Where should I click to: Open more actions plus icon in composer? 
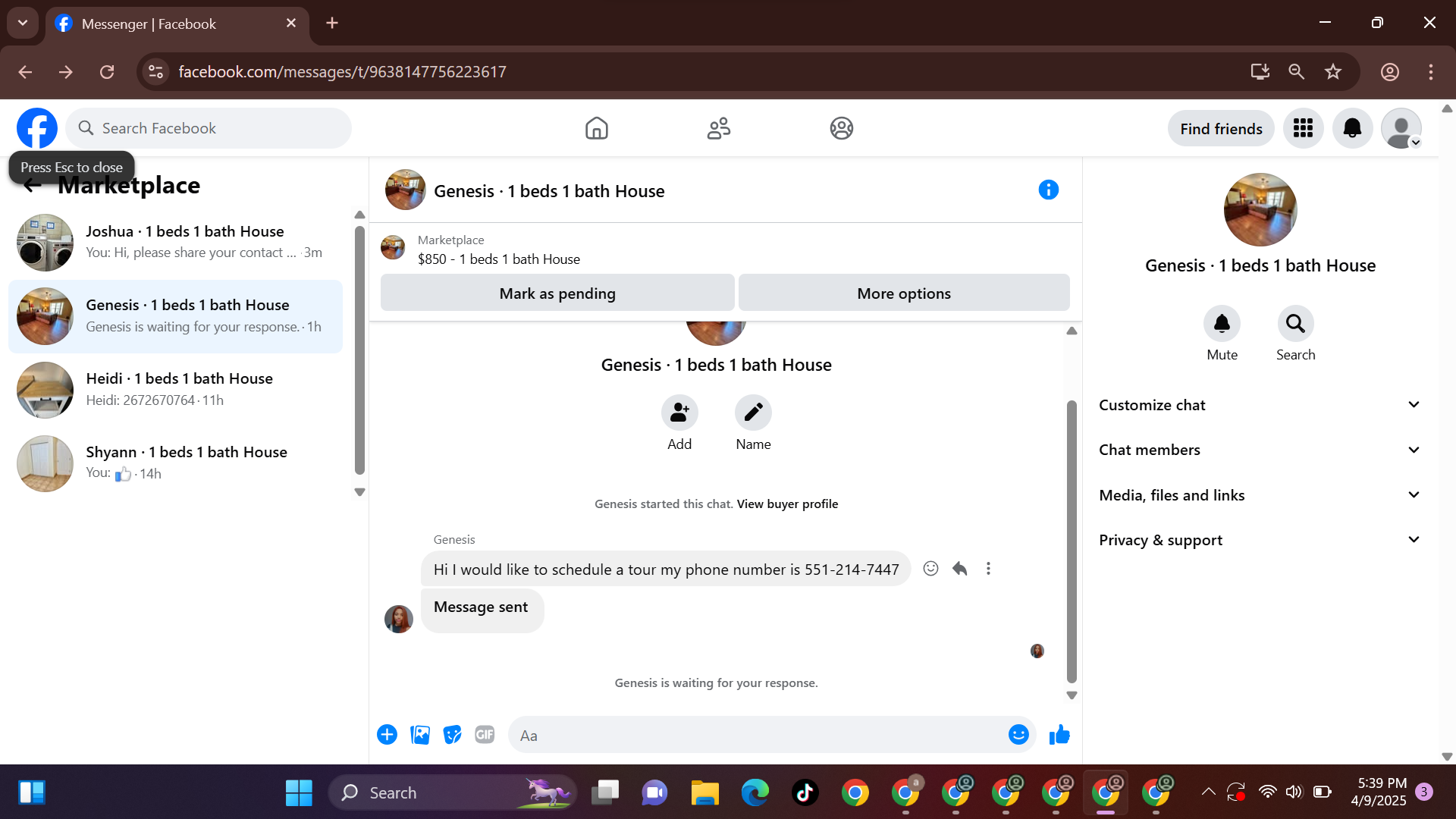(x=387, y=735)
